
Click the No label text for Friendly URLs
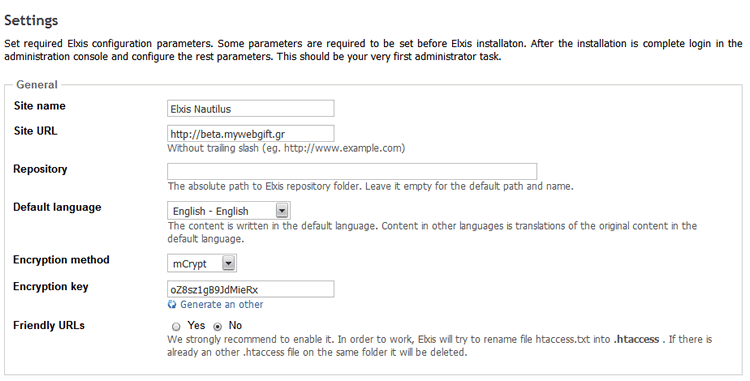(235, 325)
